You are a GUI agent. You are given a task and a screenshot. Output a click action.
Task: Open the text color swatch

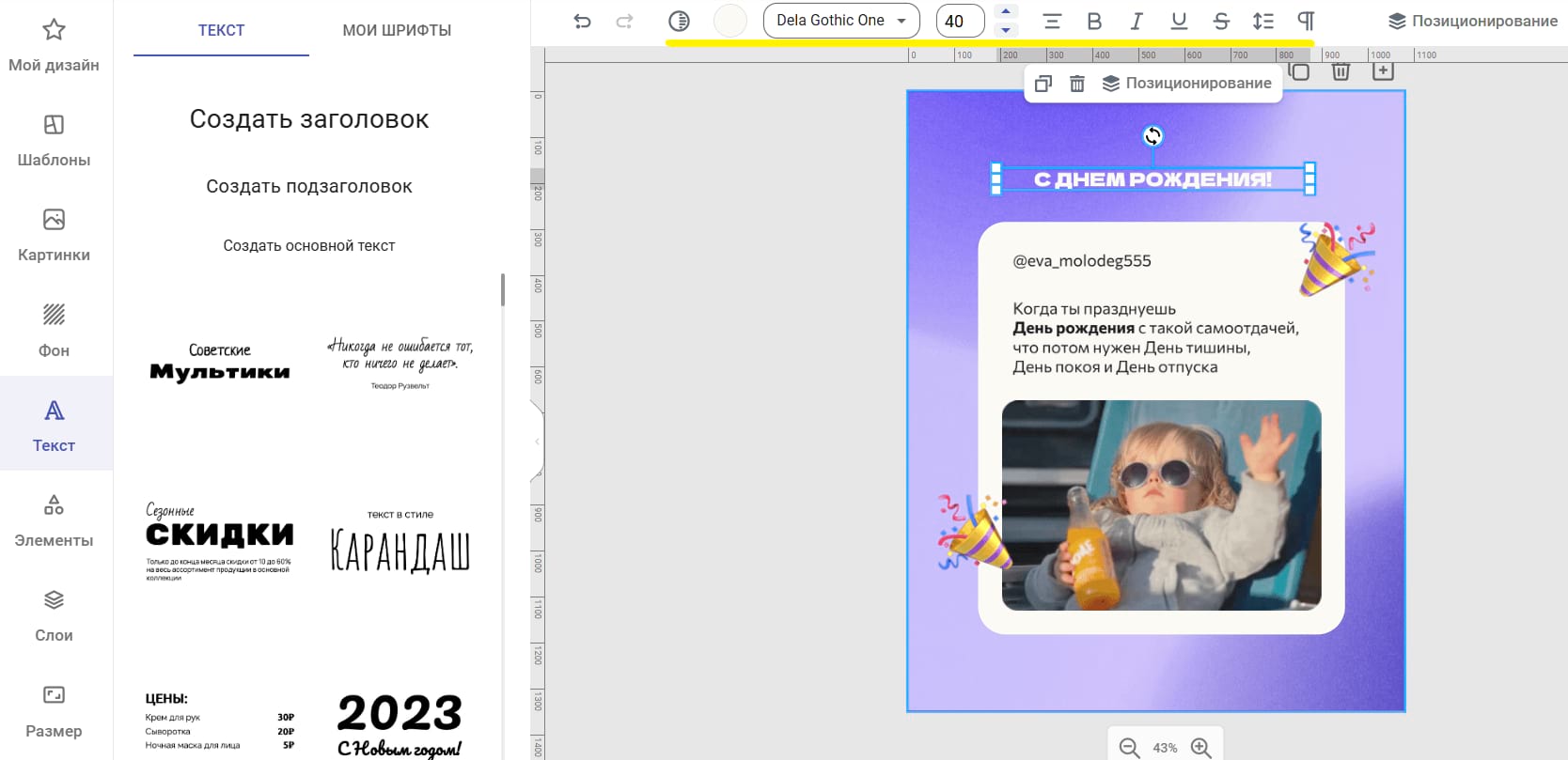click(x=730, y=21)
